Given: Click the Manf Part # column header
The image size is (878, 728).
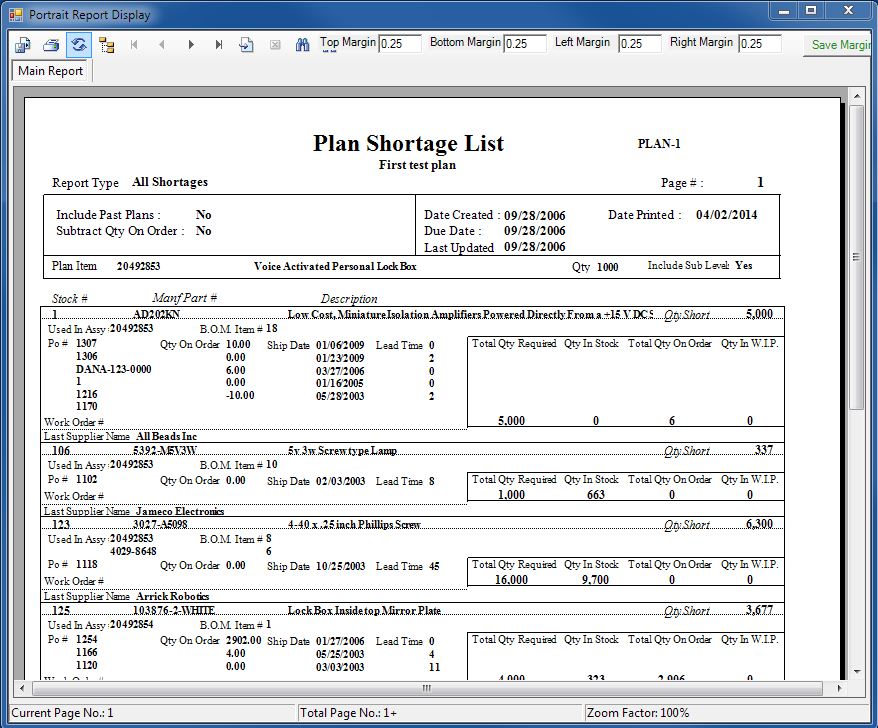Looking at the screenshot, I should point(184,298).
